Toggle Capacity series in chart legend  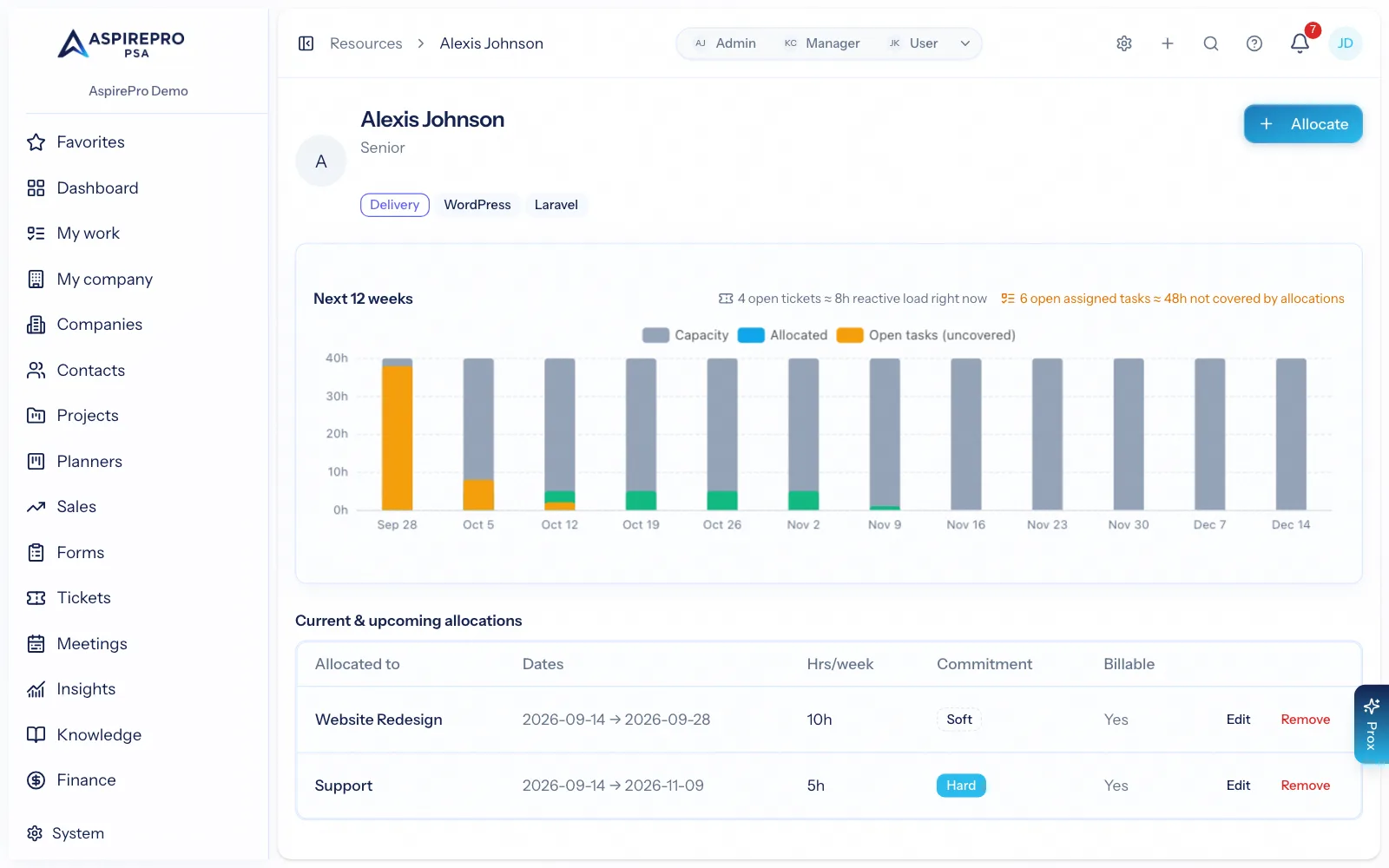(x=685, y=335)
